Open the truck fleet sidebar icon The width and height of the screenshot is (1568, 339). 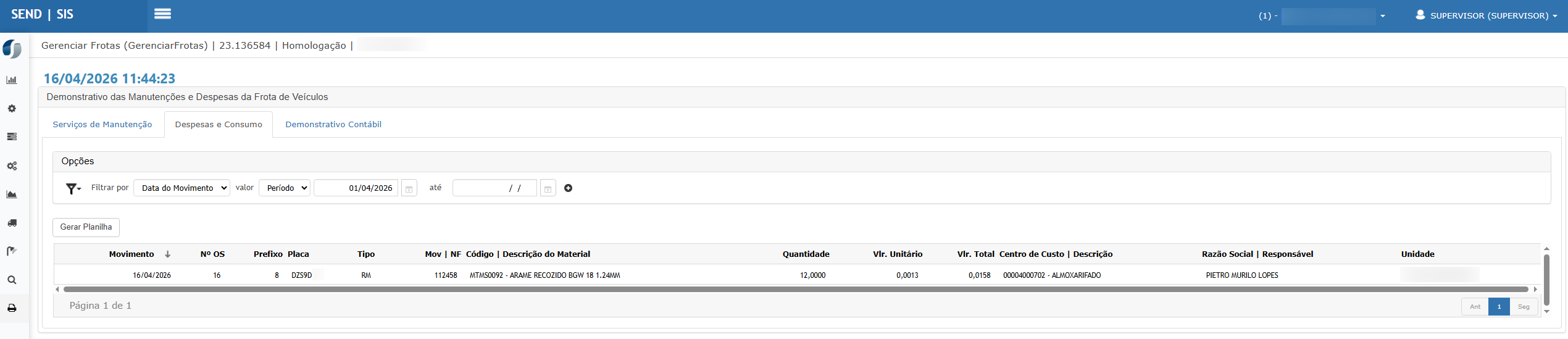coord(12,223)
